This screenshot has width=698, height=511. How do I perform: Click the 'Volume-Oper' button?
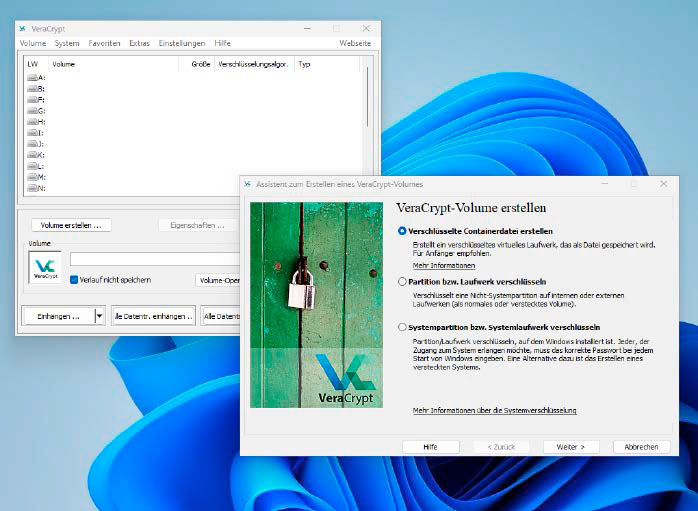click(218, 280)
